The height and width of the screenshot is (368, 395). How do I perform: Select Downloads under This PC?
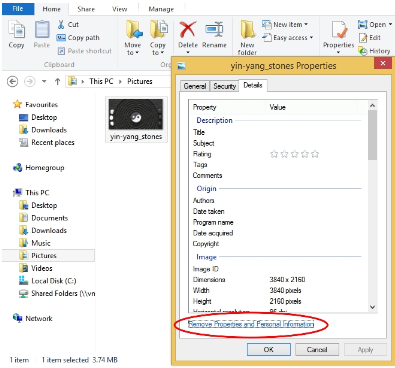(x=43, y=230)
